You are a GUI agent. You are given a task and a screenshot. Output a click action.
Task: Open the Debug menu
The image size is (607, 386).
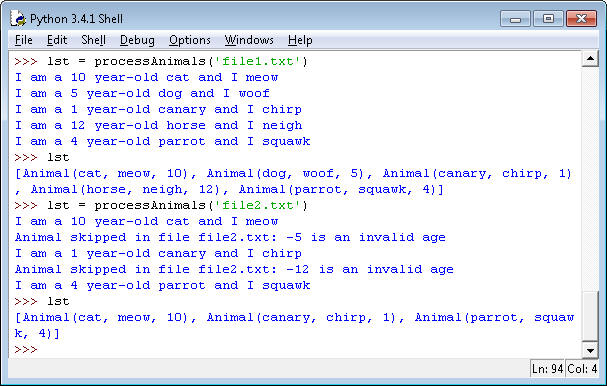137,40
